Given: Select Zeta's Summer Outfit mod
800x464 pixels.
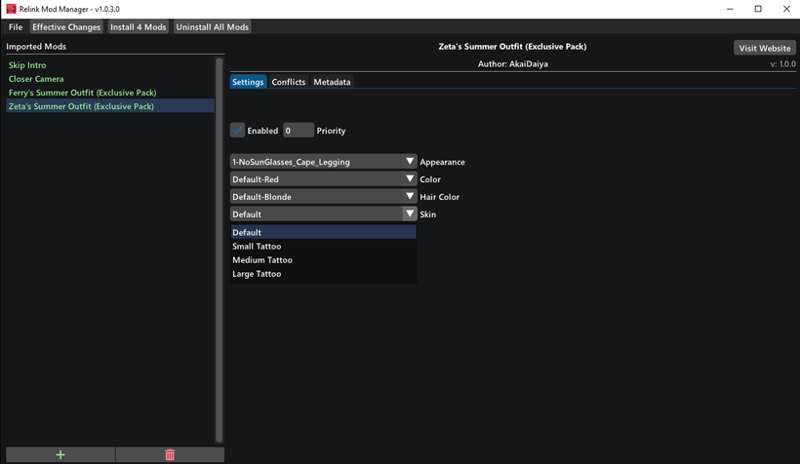Looking at the screenshot, I should [110, 106].
